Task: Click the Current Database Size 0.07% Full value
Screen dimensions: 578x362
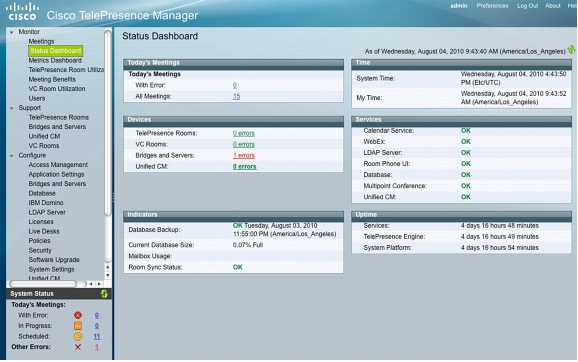Action: pos(248,245)
